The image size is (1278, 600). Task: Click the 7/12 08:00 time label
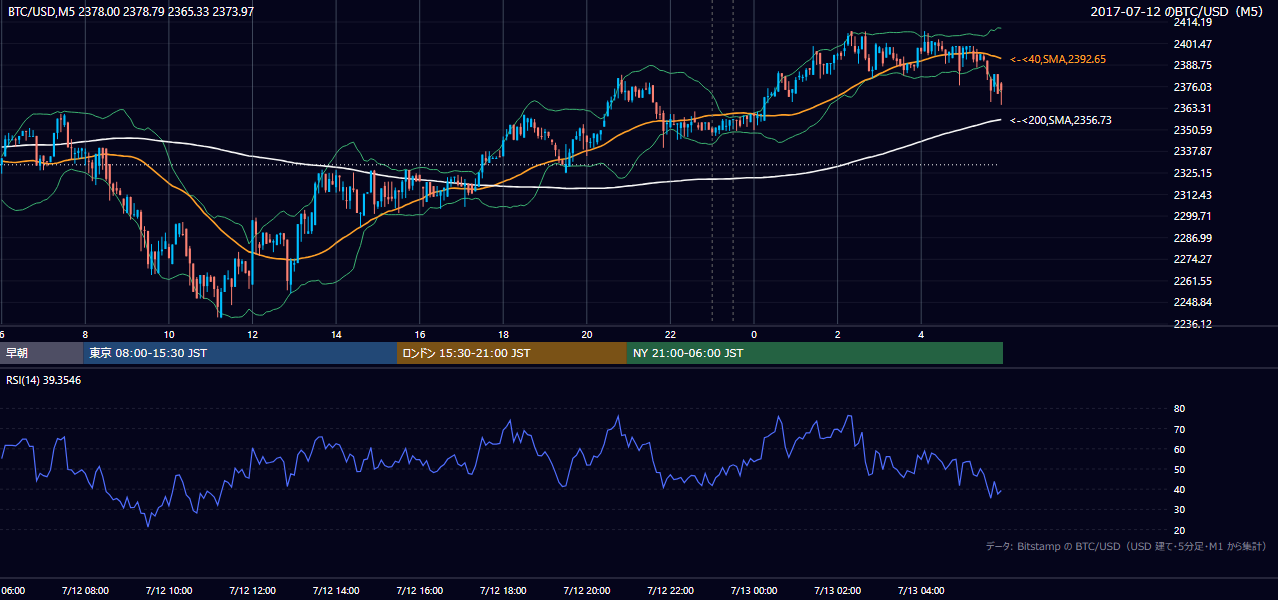pyautogui.click(x=85, y=591)
